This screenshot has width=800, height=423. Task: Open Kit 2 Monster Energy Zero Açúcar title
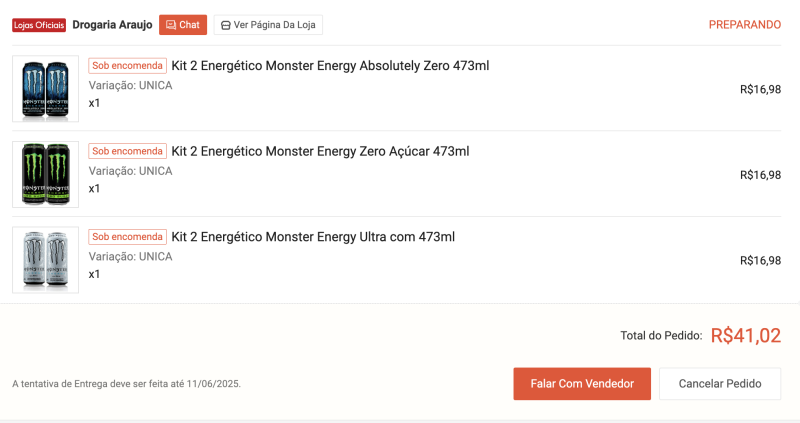click(x=320, y=151)
